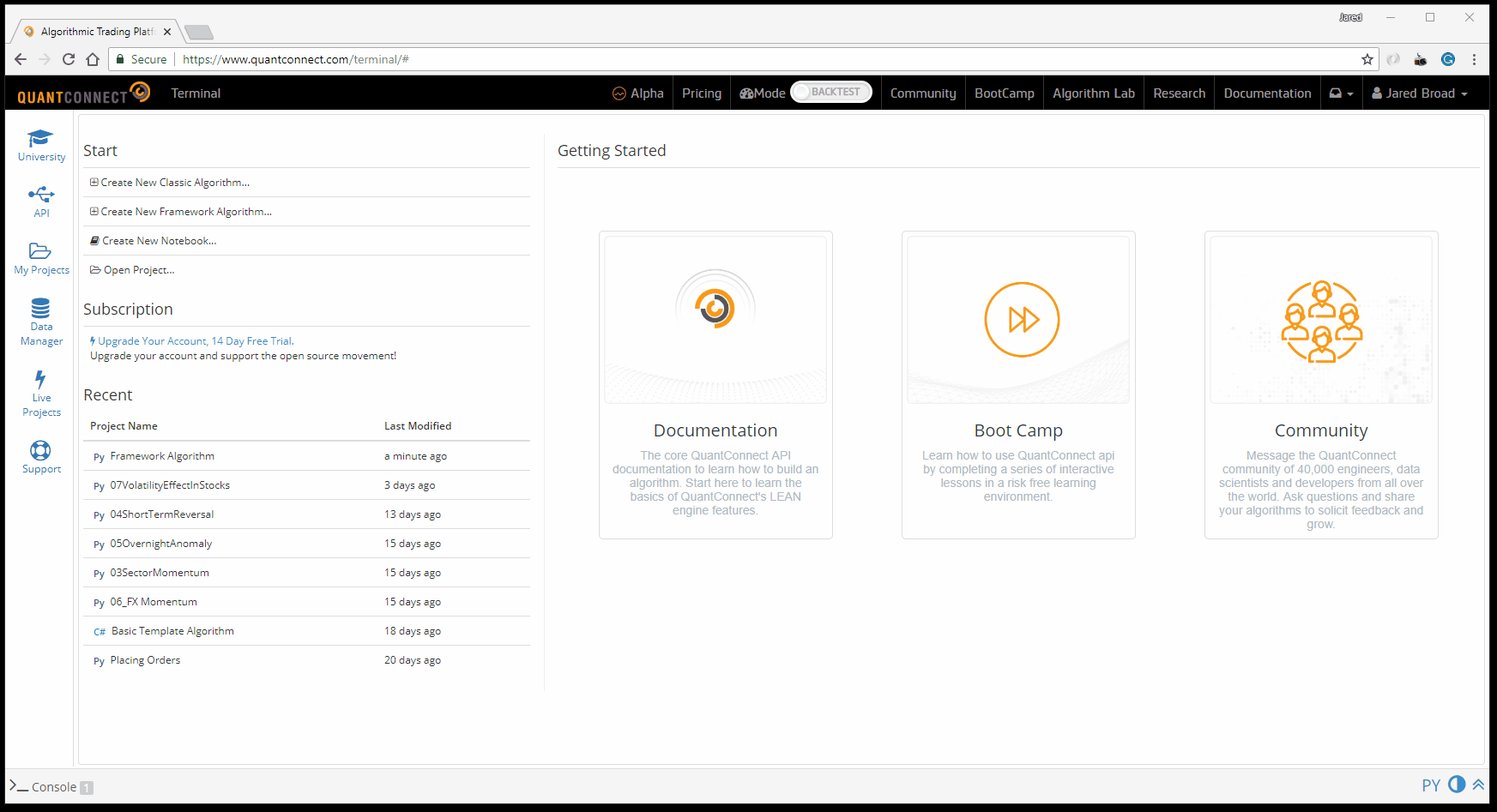Go to Community in the top nav
This screenshot has height=812, width=1497.
pos(923,93)
